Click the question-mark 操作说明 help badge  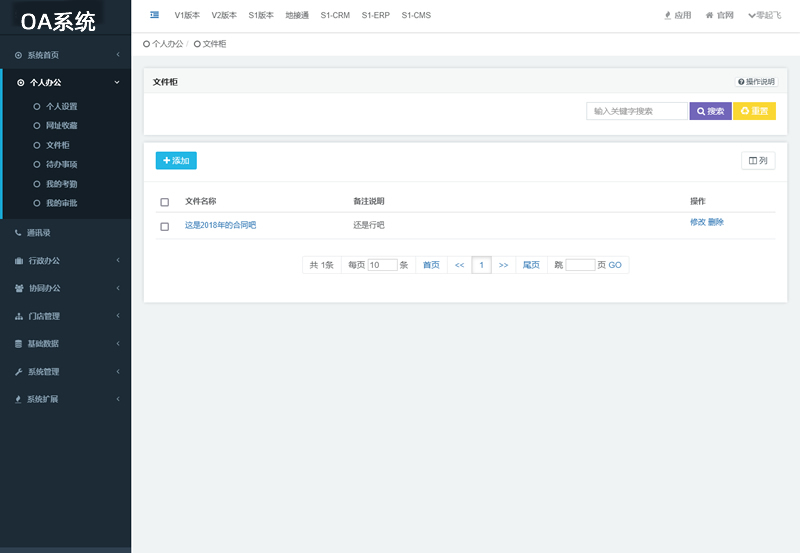[x=756, y=82]
